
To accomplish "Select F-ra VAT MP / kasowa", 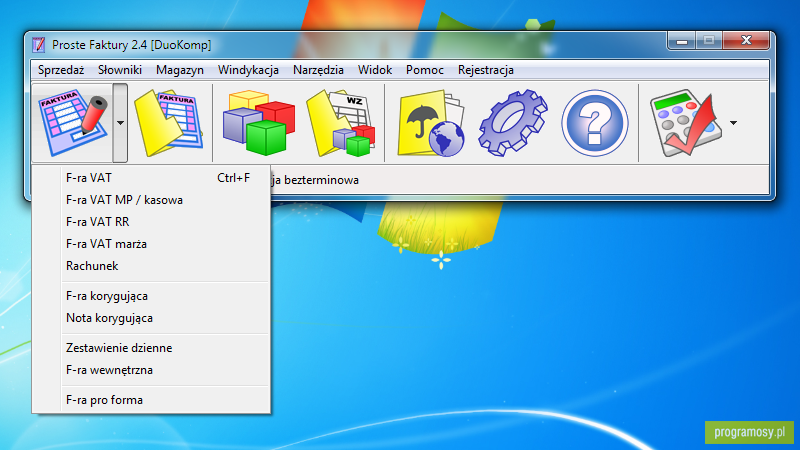I will [x=151, y=200].
